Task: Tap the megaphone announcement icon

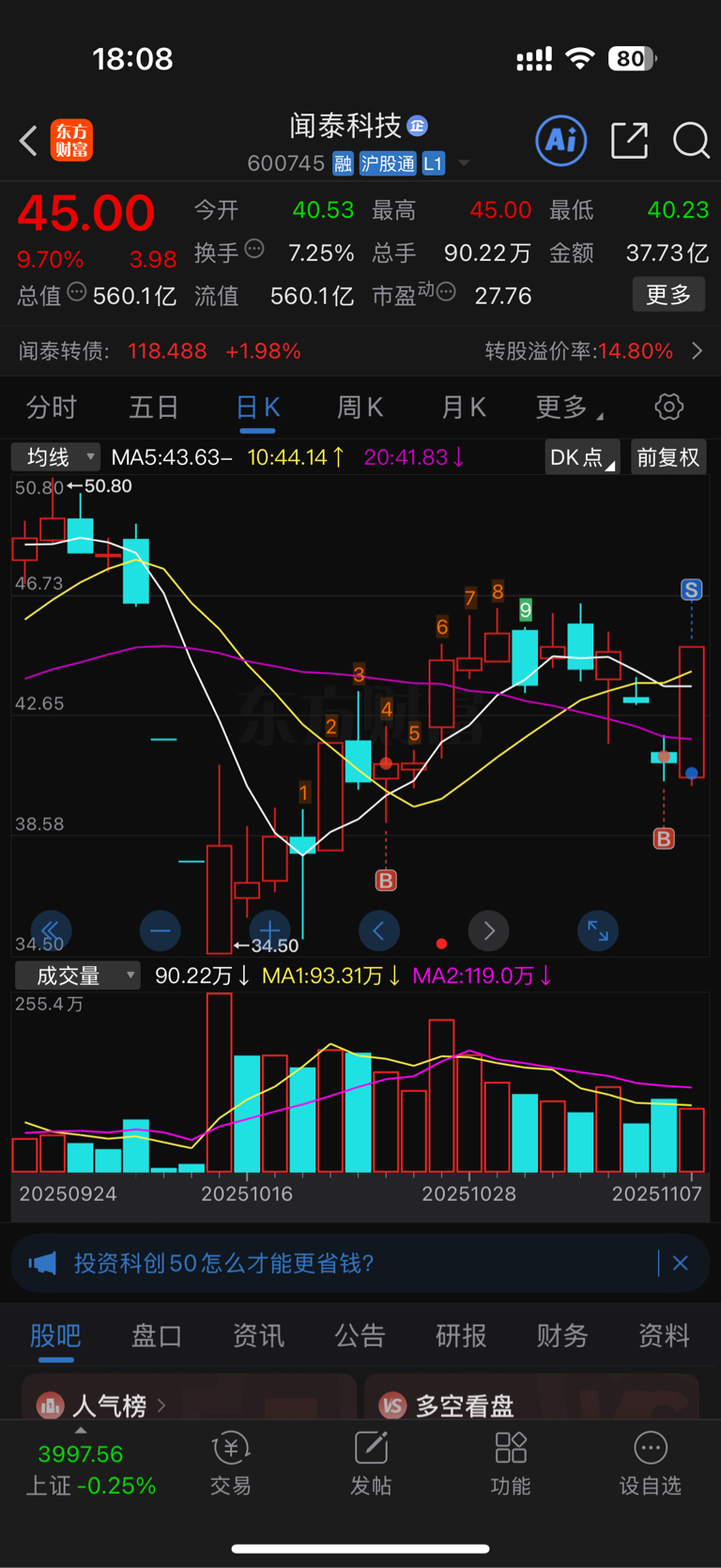Action: coord(43,1263)
